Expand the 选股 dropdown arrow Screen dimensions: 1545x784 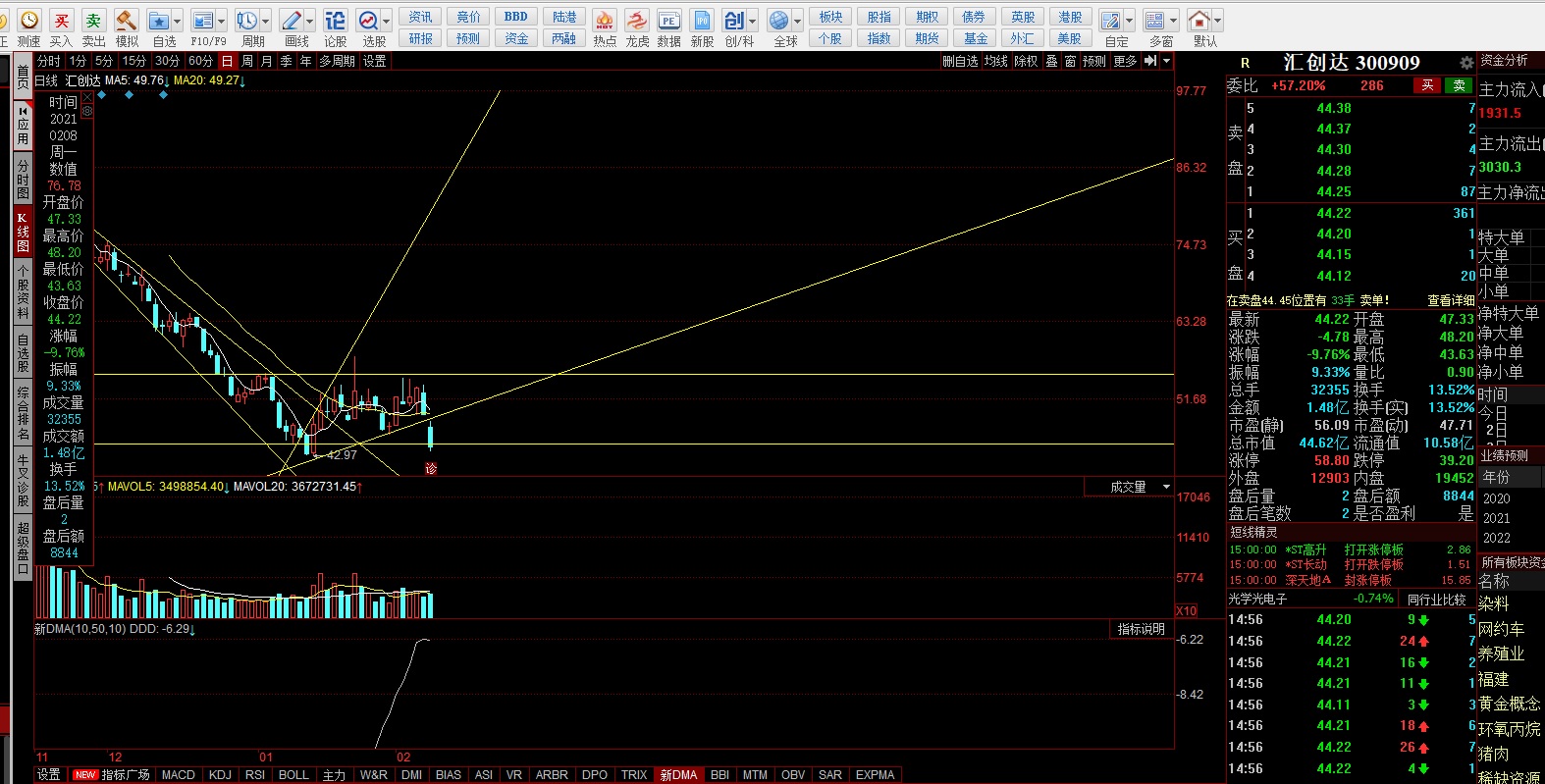coord(387,20)
